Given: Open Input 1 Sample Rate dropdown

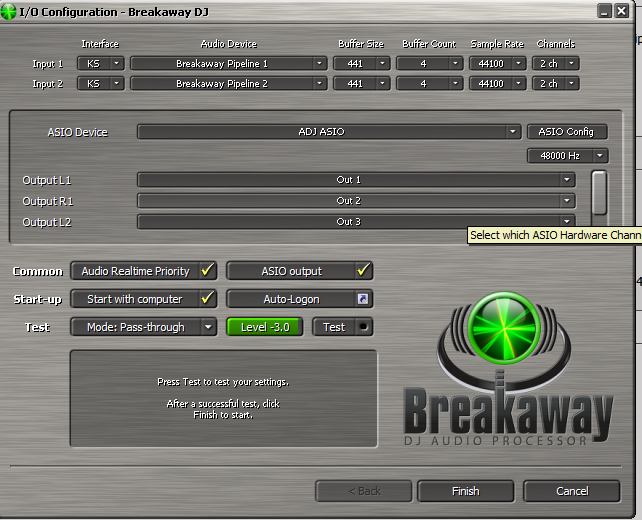Looking at the screenshot, I should 497,63.
